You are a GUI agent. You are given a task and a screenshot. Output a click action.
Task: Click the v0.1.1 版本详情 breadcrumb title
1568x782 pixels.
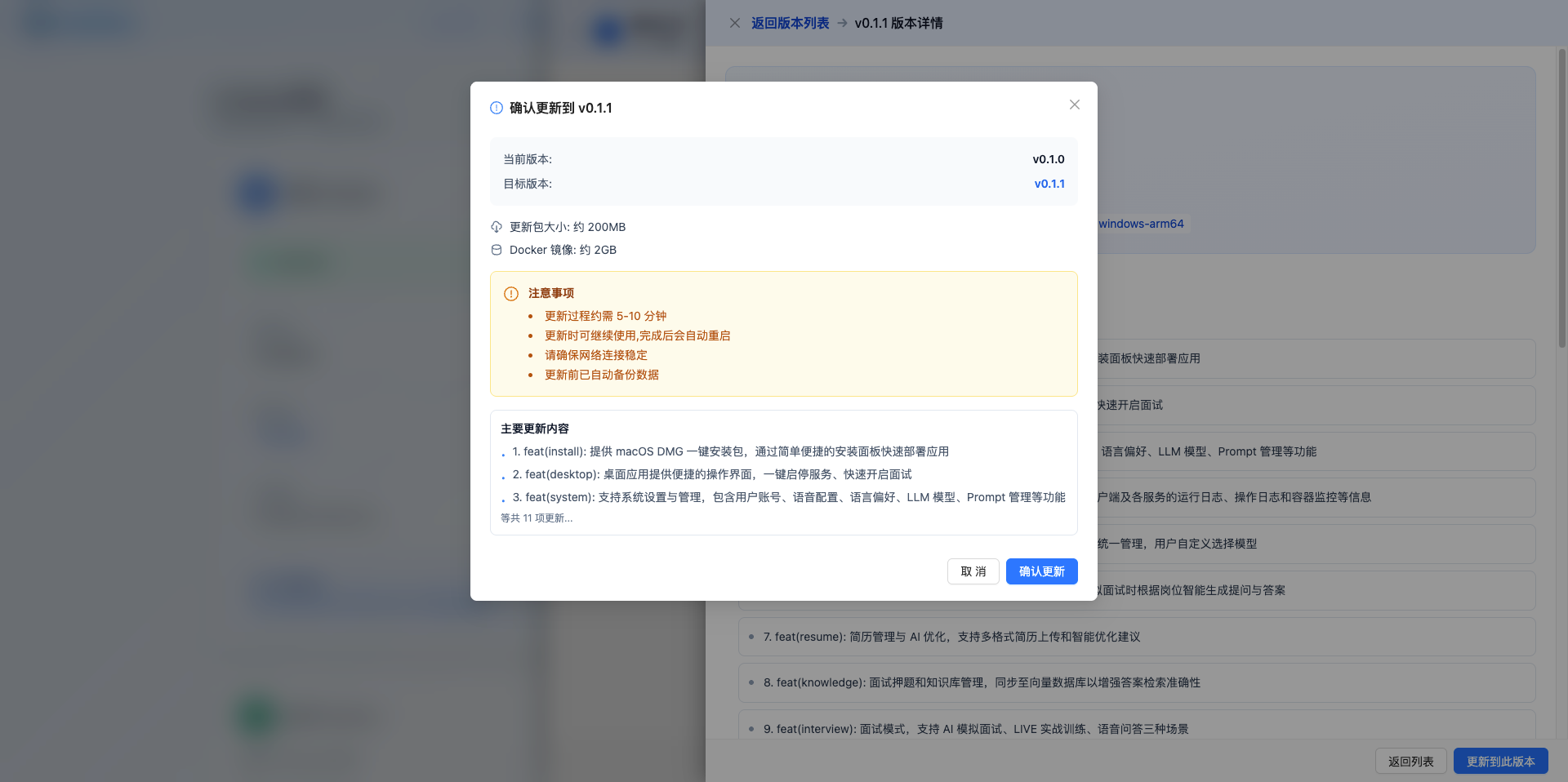(898, 23)
